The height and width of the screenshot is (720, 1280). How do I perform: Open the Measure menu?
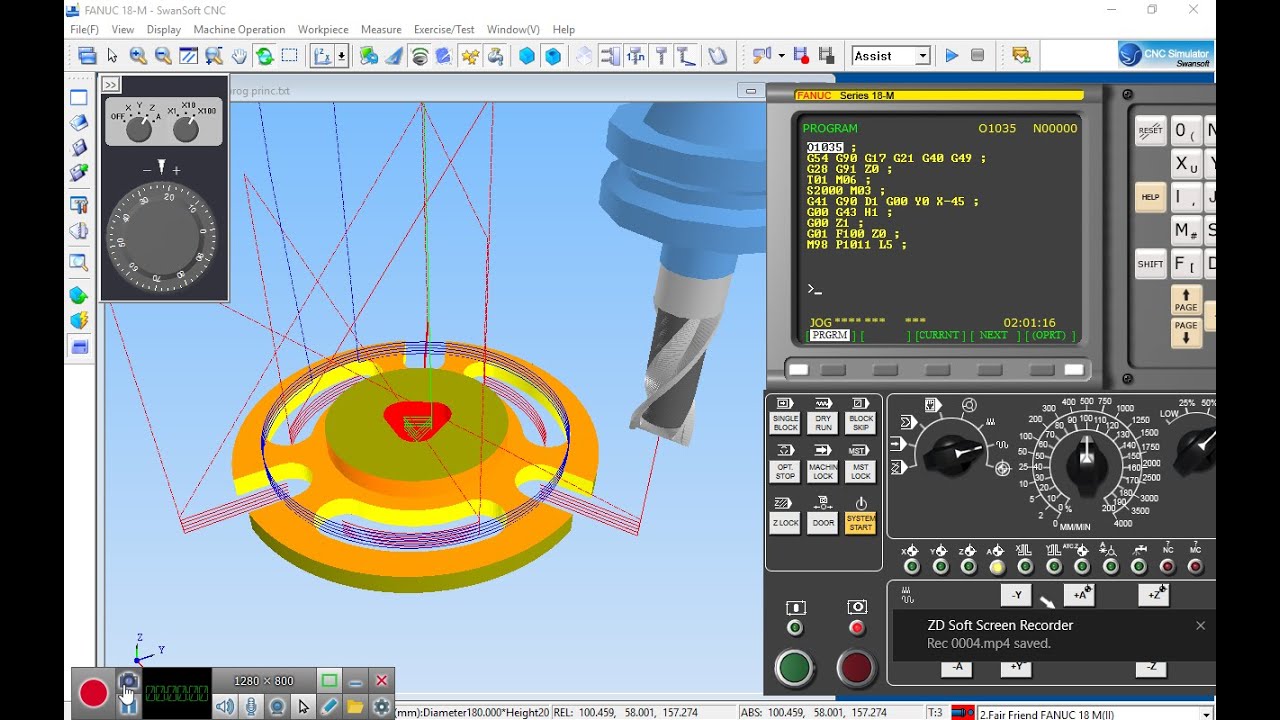[381, 30]
